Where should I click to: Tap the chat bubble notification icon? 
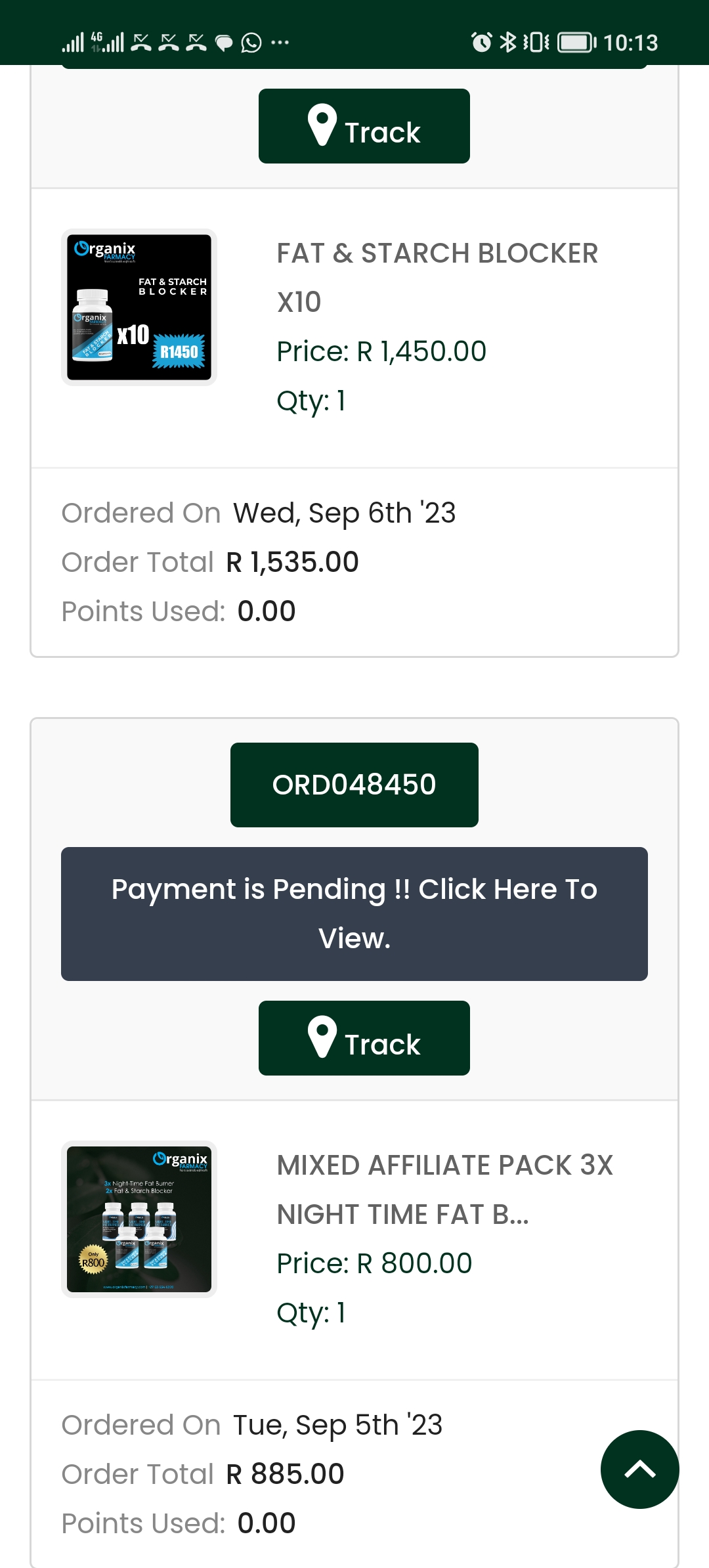pyautogui.click(x=224, y=43)
